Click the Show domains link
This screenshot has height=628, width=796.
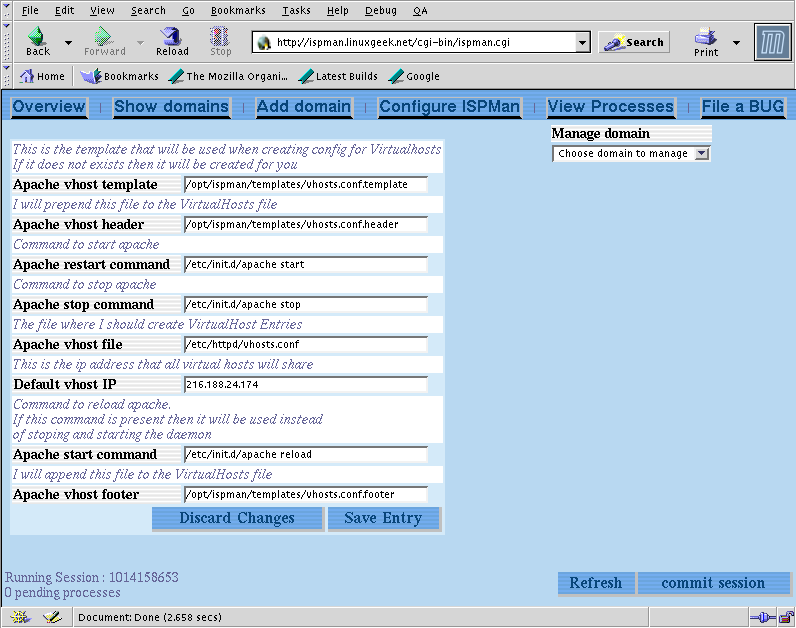click(x=172, y=107)
